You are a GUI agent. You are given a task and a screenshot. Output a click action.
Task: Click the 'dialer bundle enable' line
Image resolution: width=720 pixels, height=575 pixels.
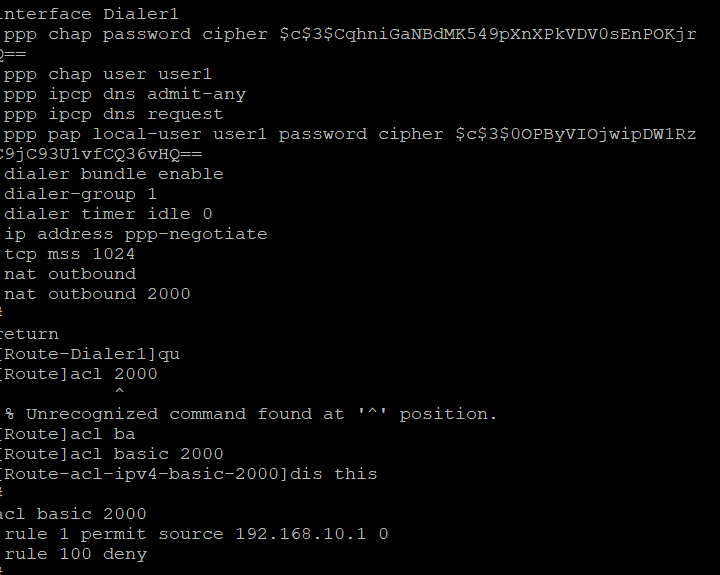coord(114,174)
